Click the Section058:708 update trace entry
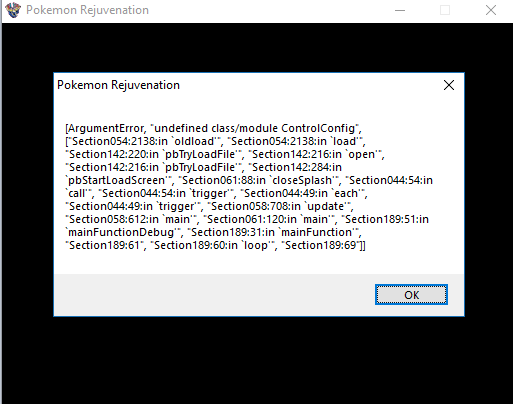 coord(279,206)
